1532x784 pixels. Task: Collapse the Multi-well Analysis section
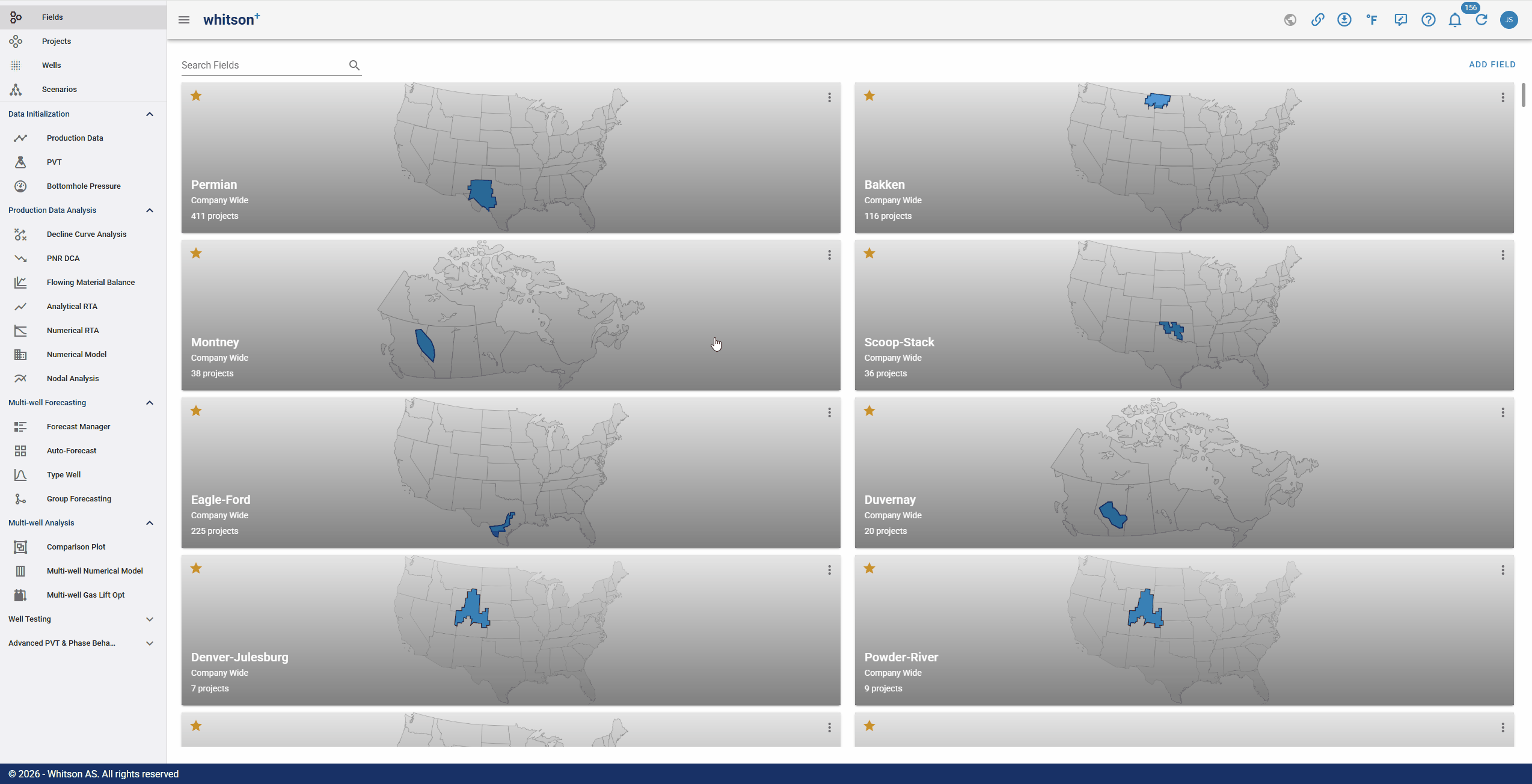(x=150, y=522)
